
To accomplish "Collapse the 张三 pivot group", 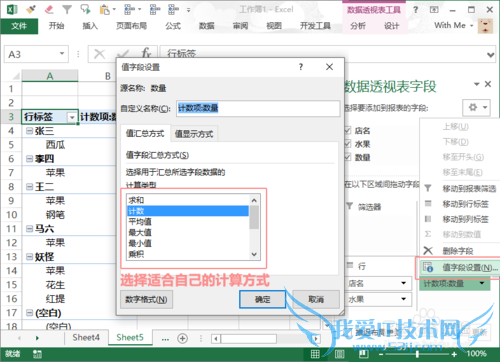I will click(29, 131).
